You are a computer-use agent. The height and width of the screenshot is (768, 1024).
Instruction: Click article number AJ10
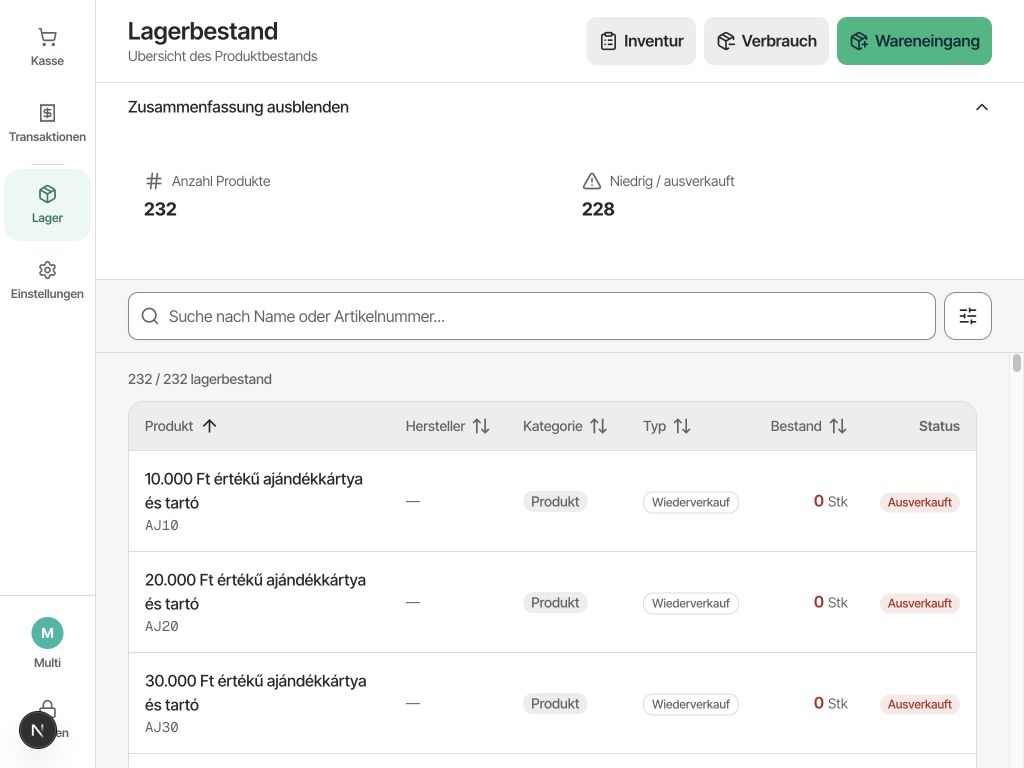pos(161,526)
